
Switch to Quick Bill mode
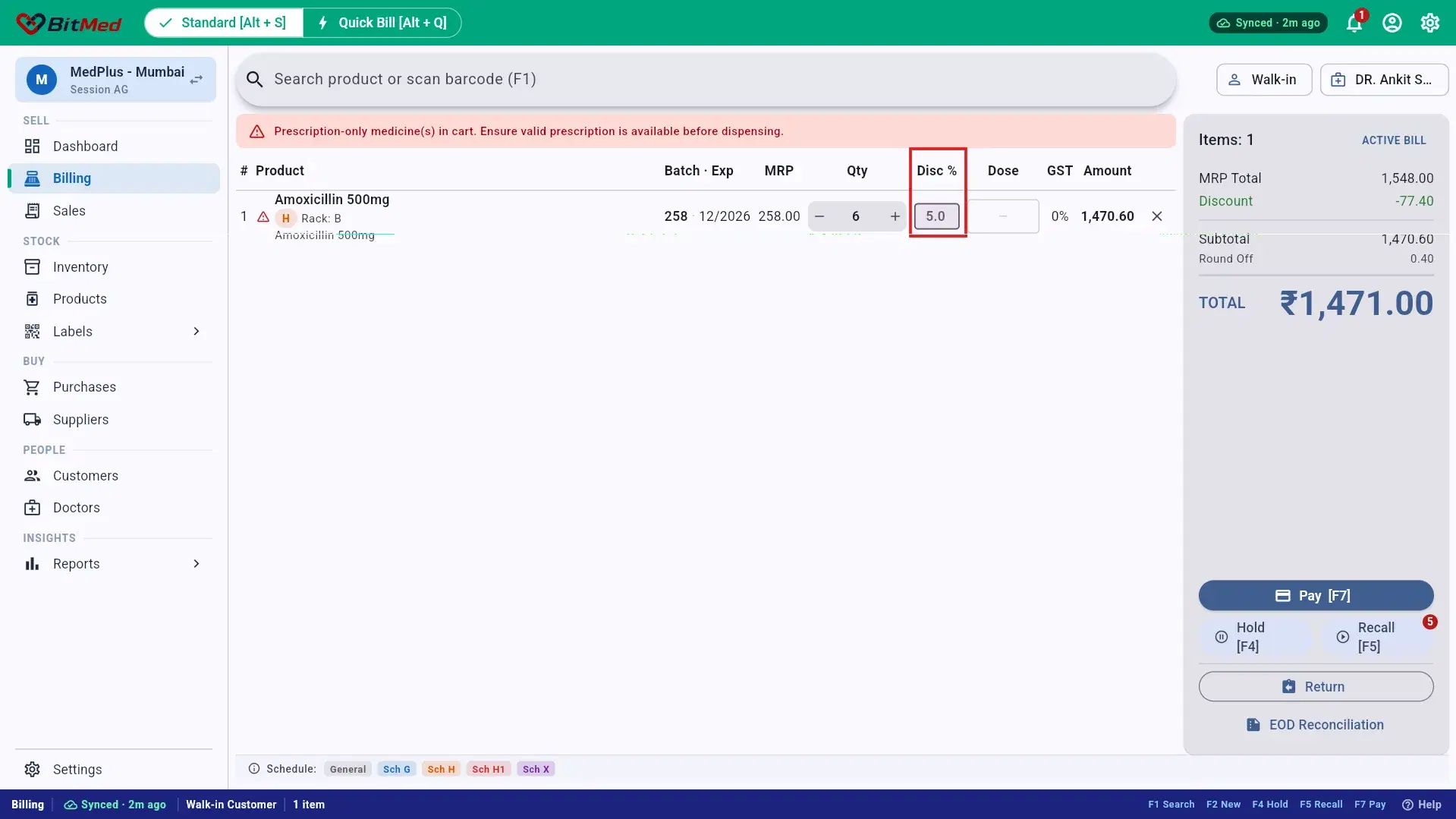tap(382, 23)
